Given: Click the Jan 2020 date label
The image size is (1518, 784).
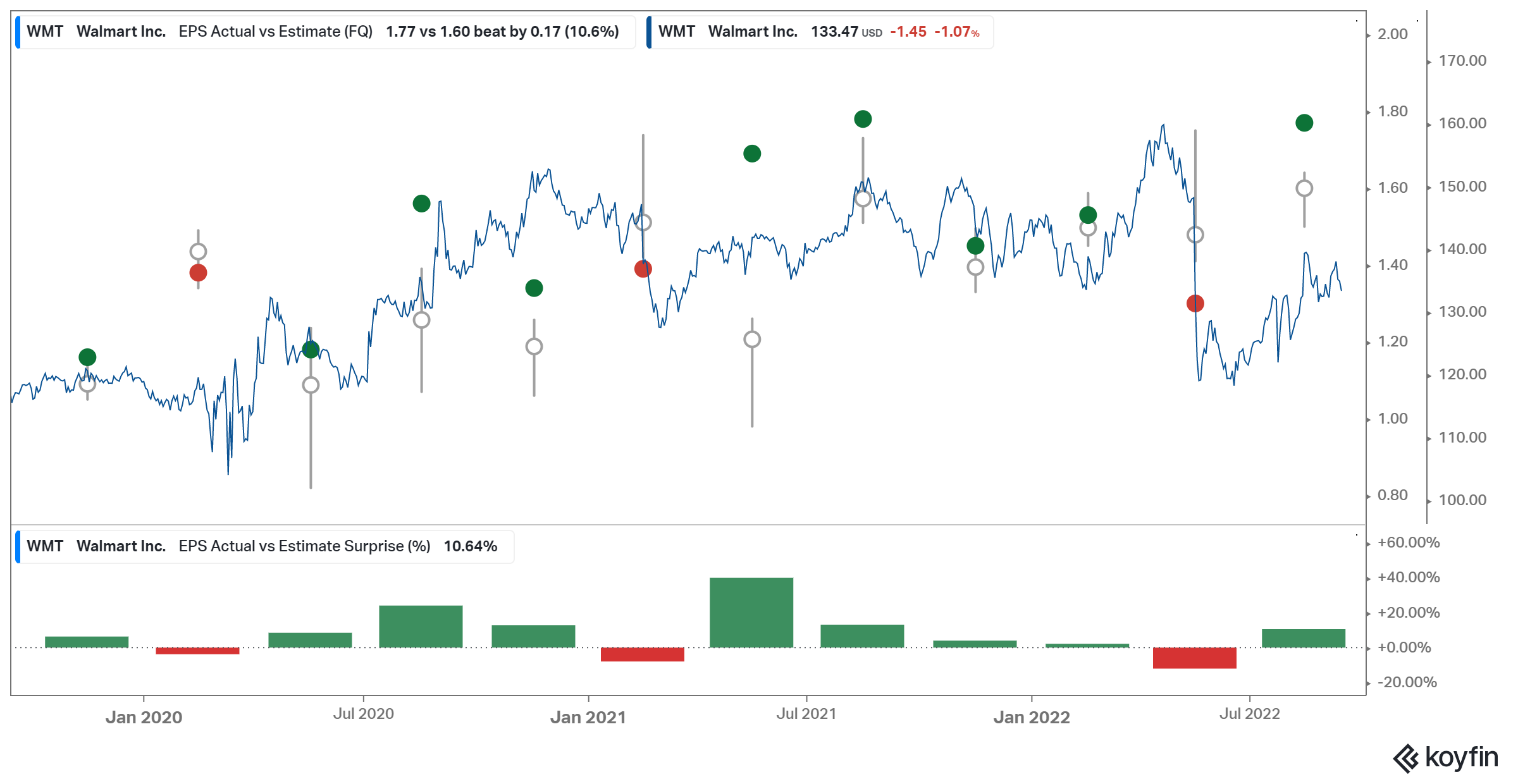Looking at the screenshot, I should tap(144, 717).
